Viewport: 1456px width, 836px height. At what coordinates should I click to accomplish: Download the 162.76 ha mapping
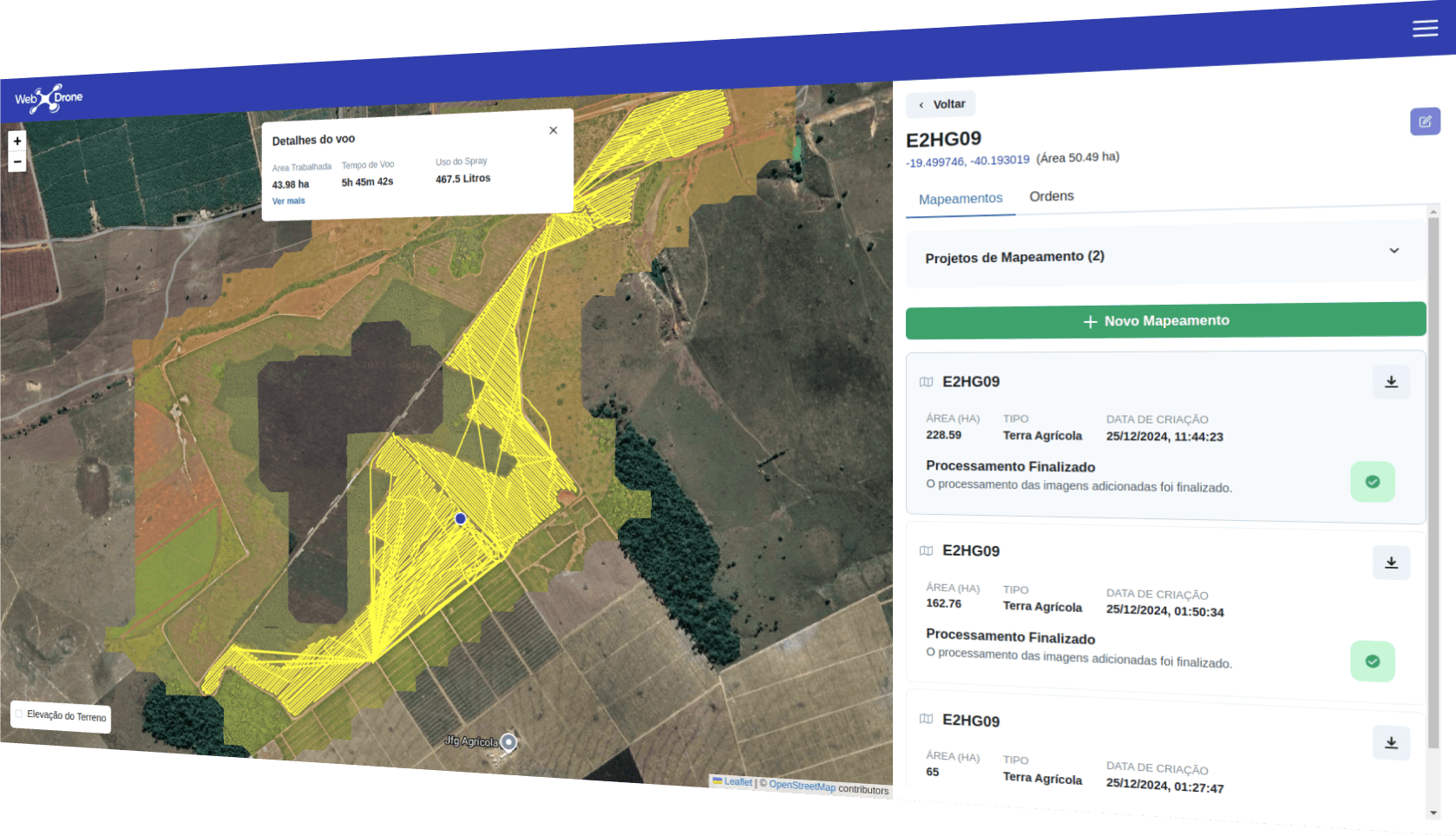tap(1391, 563)
